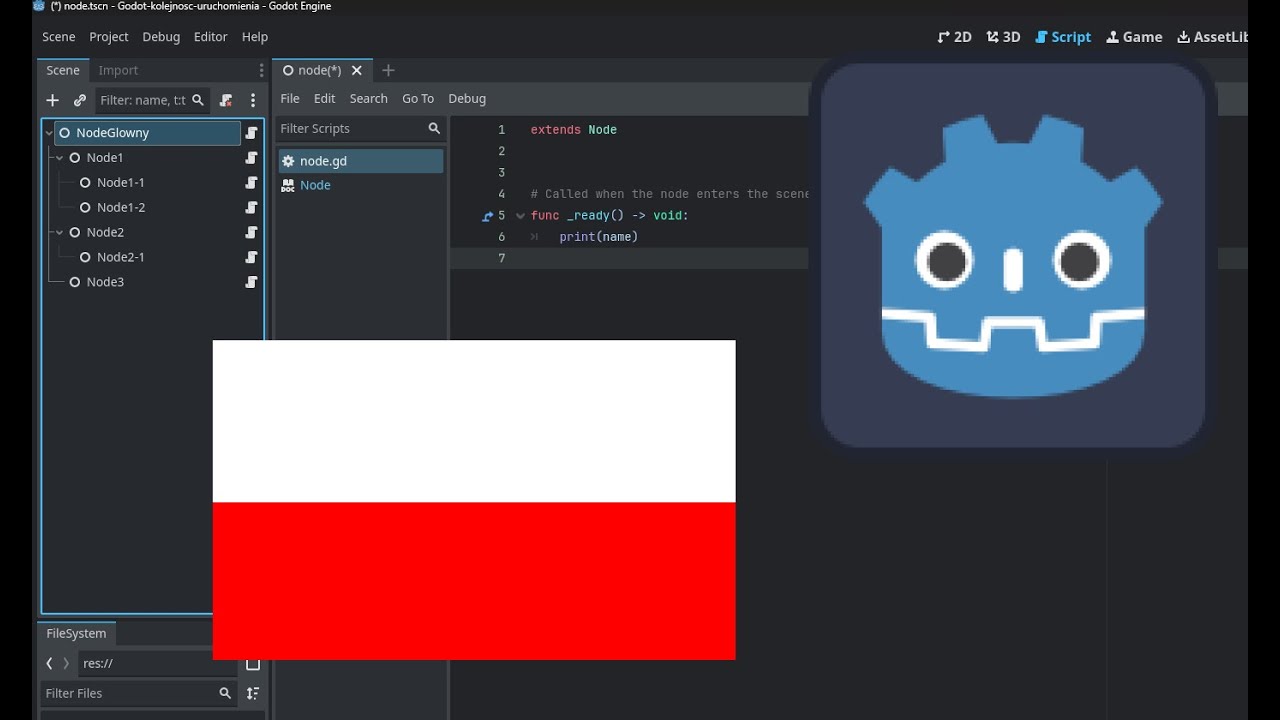Fold the _ready function on line 5
Image resolution: width=1280 pixels, height=720 pixels.
(520, 216)
